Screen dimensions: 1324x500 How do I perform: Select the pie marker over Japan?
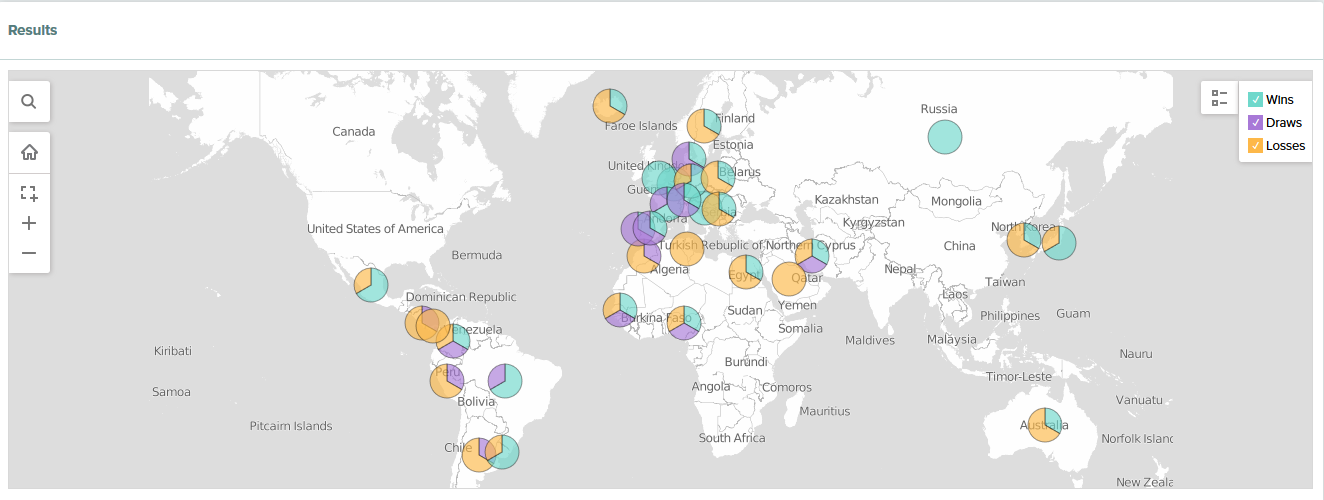[x=1059, y=242]
